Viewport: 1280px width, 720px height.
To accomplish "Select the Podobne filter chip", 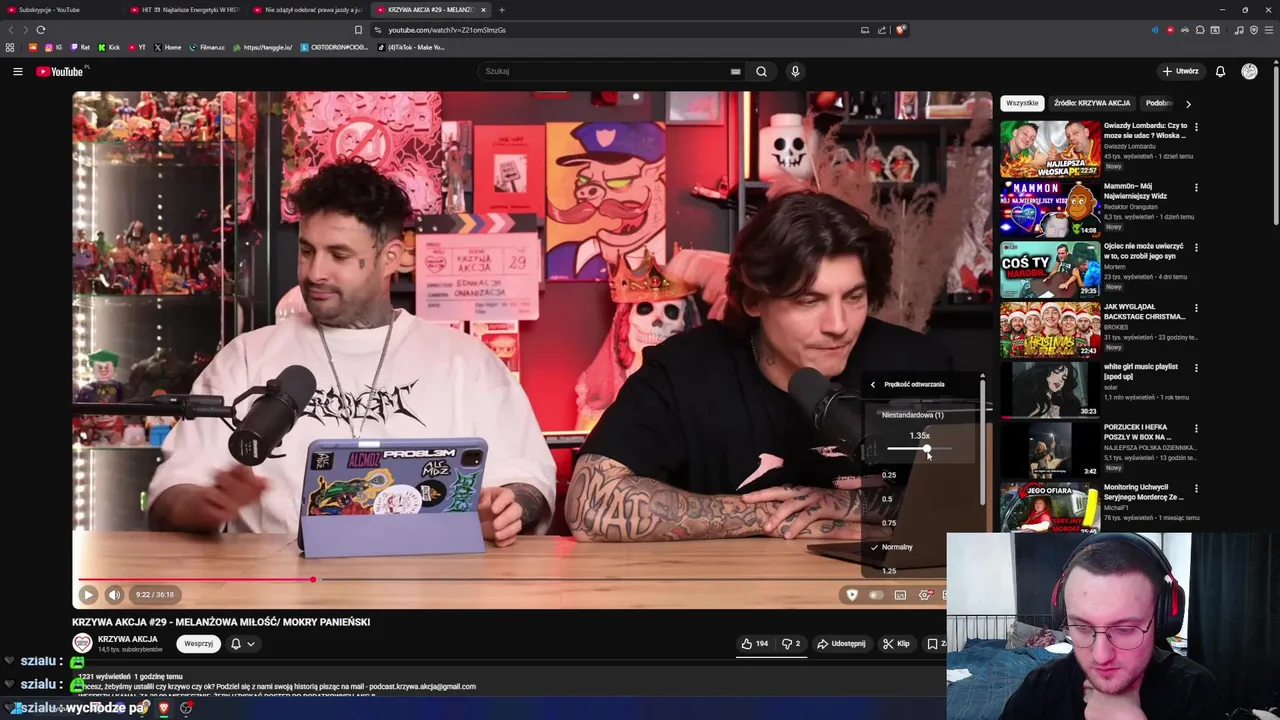I will [1159, 103].
